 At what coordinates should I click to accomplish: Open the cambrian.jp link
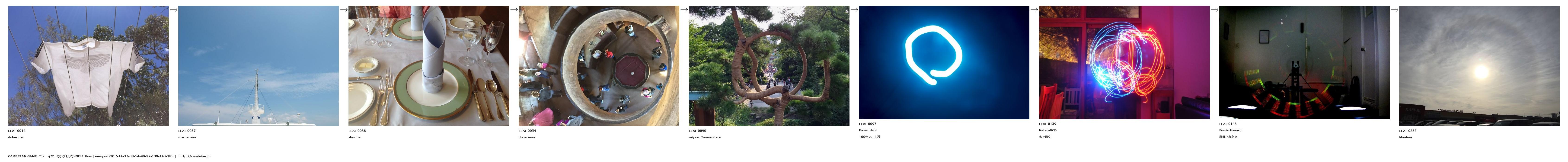click(195, 156)
